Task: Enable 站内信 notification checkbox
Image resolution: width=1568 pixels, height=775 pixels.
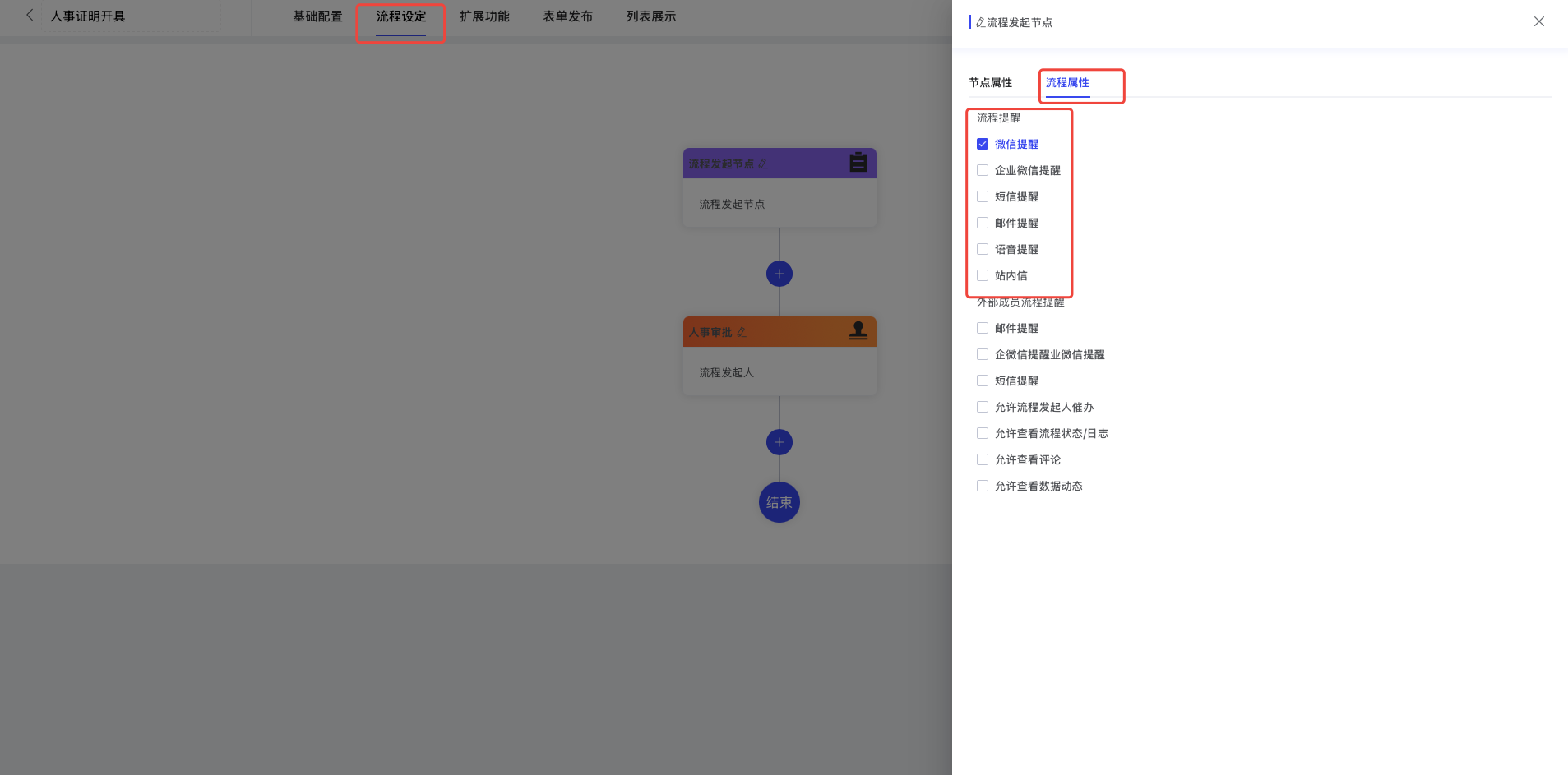Action: point(983,275)
